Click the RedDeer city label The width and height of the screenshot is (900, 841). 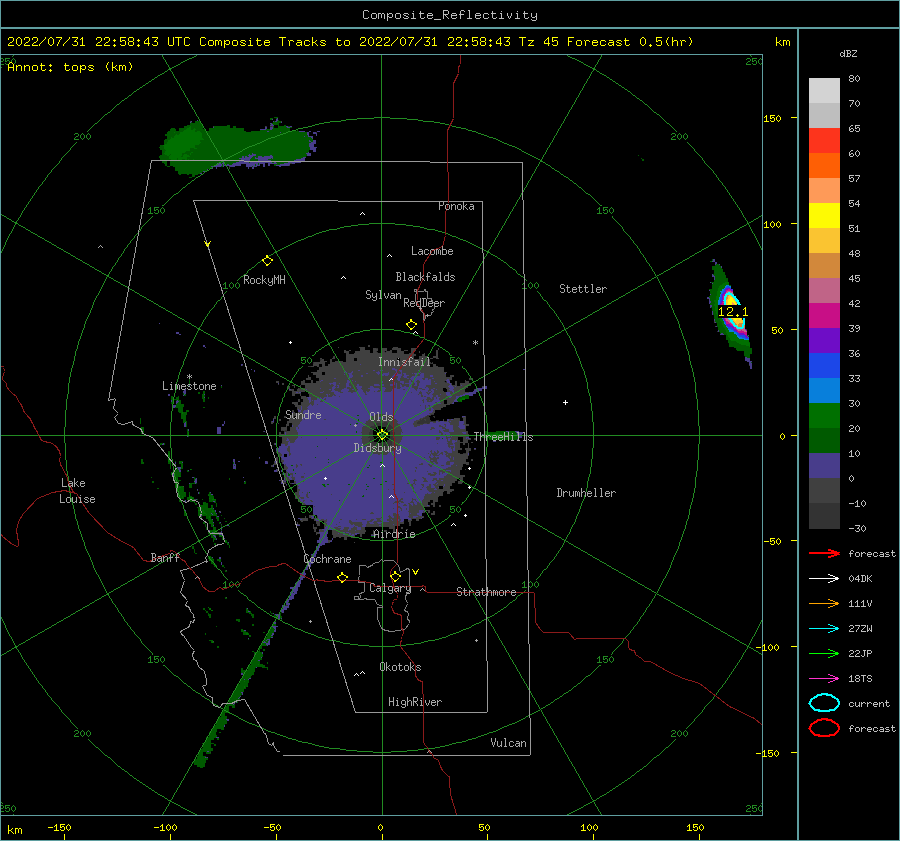424,303
